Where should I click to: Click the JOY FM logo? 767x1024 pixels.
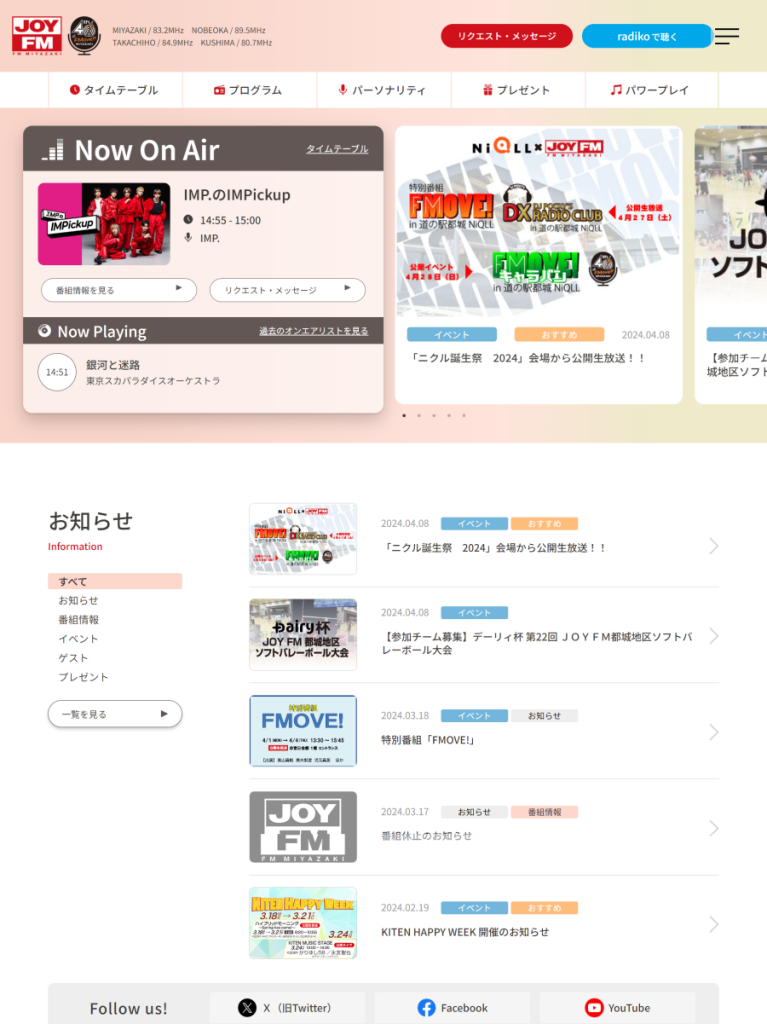[37, 35]
